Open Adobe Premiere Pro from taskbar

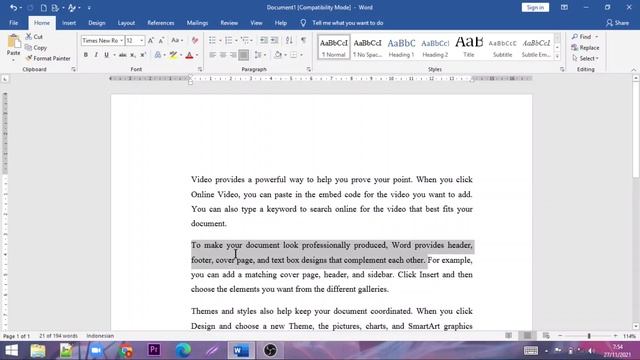click(x=154, y=350)
